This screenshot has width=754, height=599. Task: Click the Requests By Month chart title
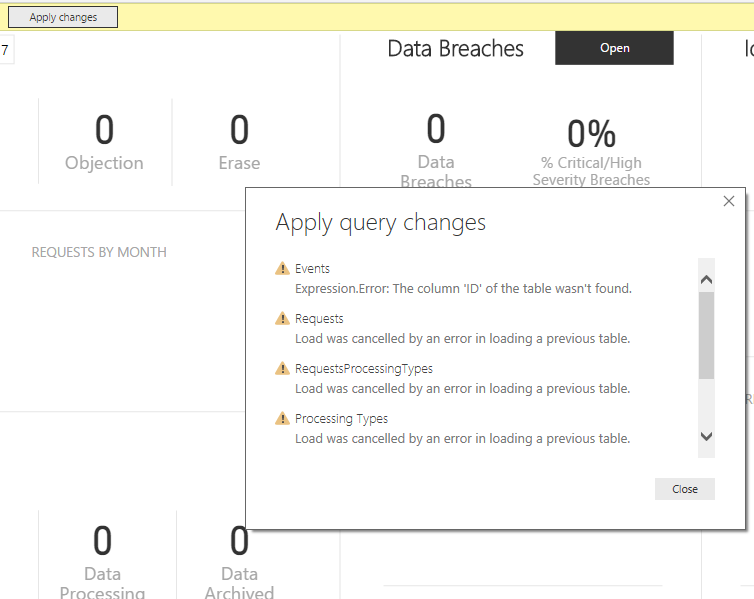coord(99,252)
